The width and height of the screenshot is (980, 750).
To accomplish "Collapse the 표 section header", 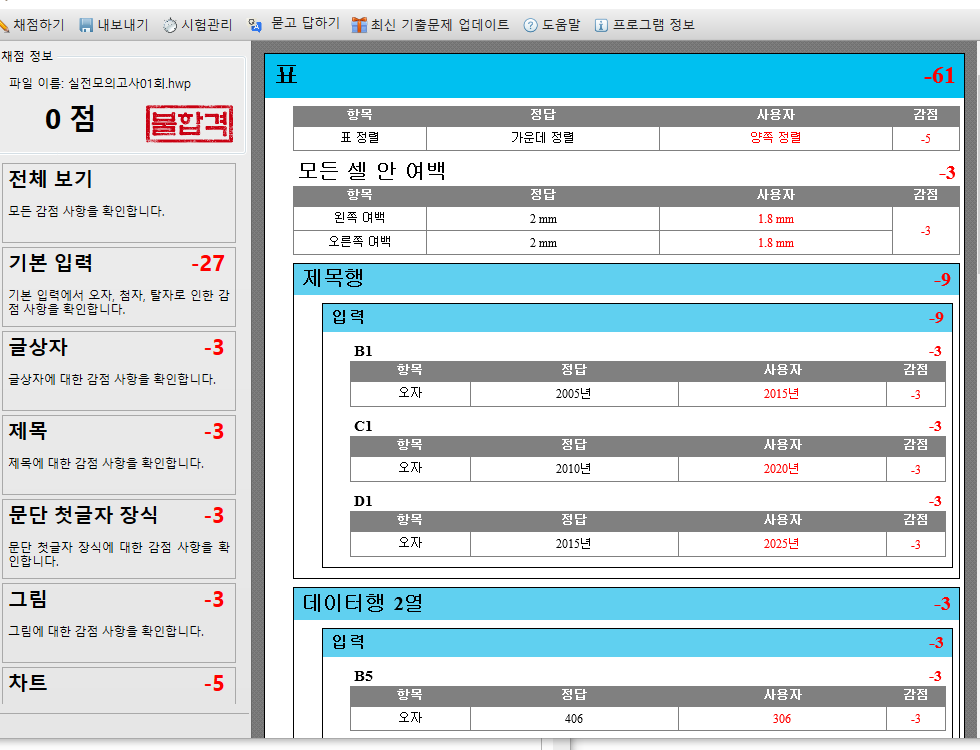I will click(615, 76).
